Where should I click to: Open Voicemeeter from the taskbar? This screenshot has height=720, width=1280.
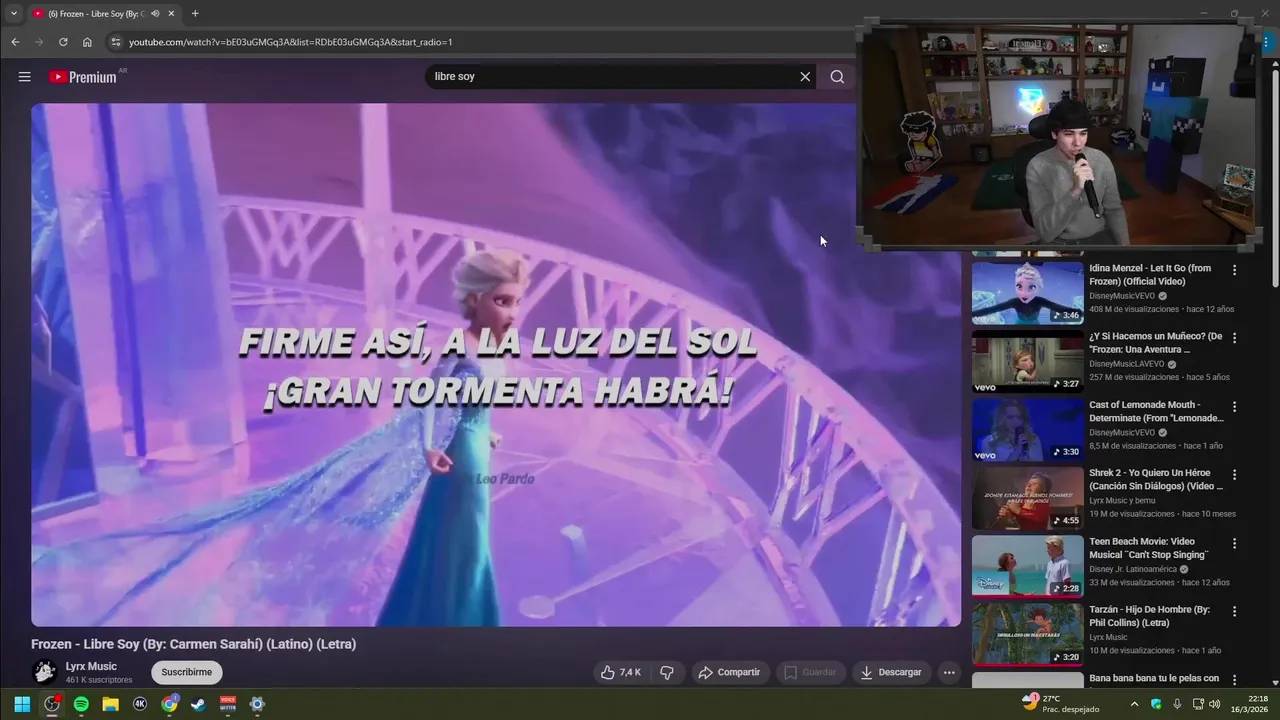[x=228, y=704]
